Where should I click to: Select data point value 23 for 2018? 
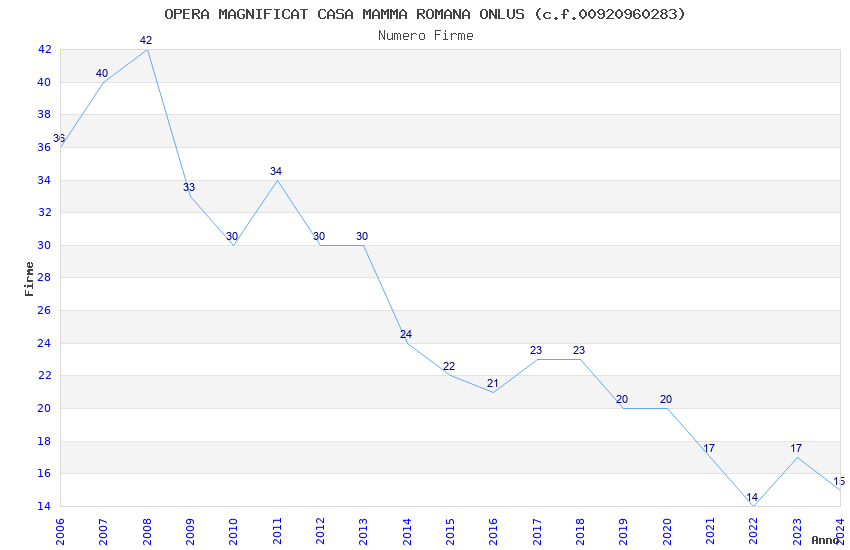579,351
